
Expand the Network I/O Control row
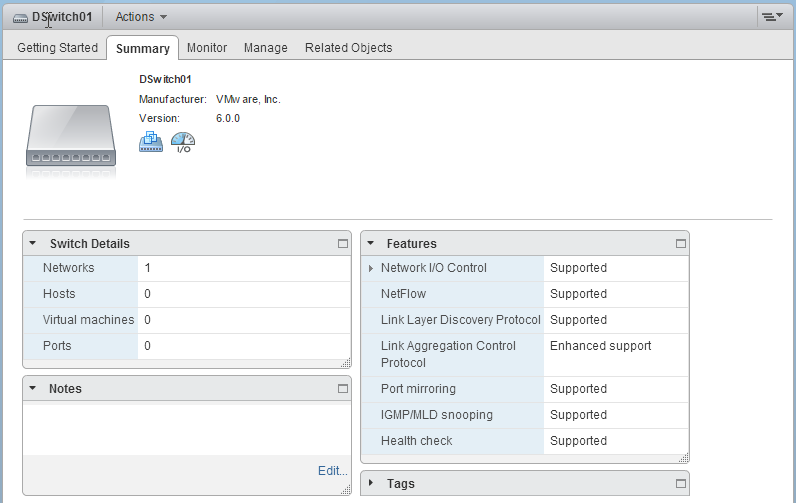[371, 268]
